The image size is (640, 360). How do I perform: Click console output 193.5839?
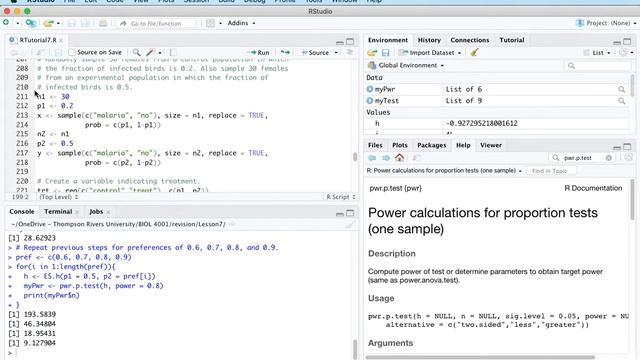[40, 314]
